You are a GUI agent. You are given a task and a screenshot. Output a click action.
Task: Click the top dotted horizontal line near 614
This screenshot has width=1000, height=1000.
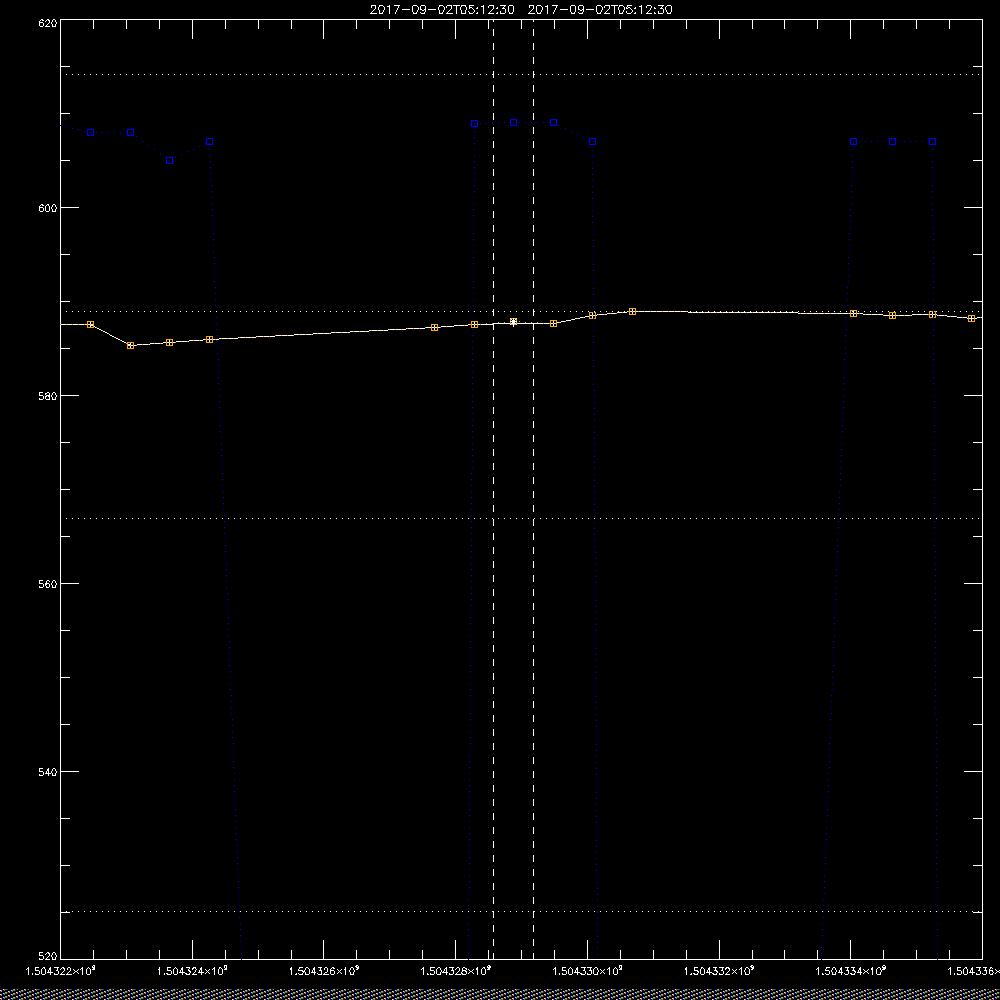[x=521, y=75]
